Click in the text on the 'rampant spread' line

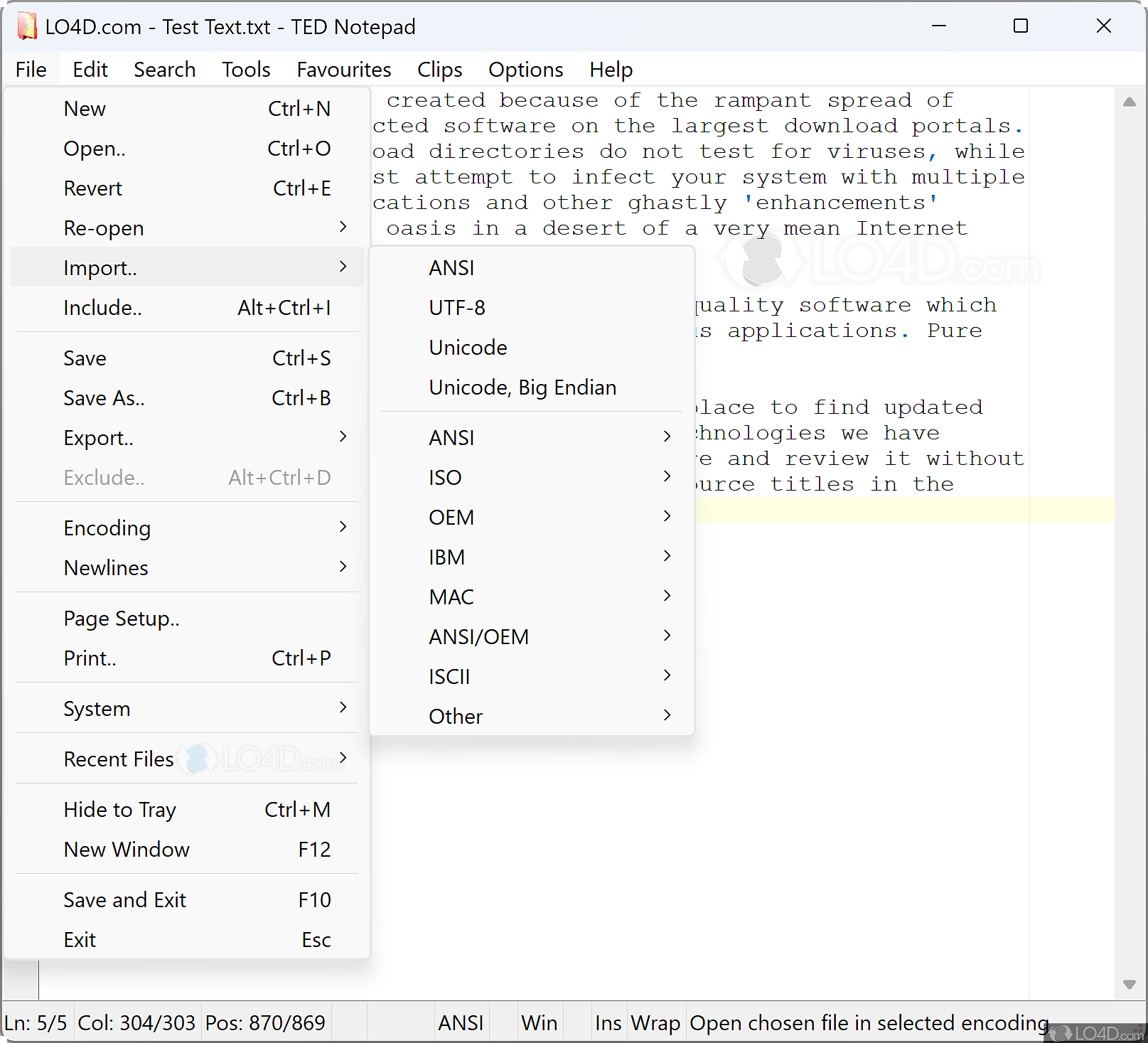(x=670, y=100)
